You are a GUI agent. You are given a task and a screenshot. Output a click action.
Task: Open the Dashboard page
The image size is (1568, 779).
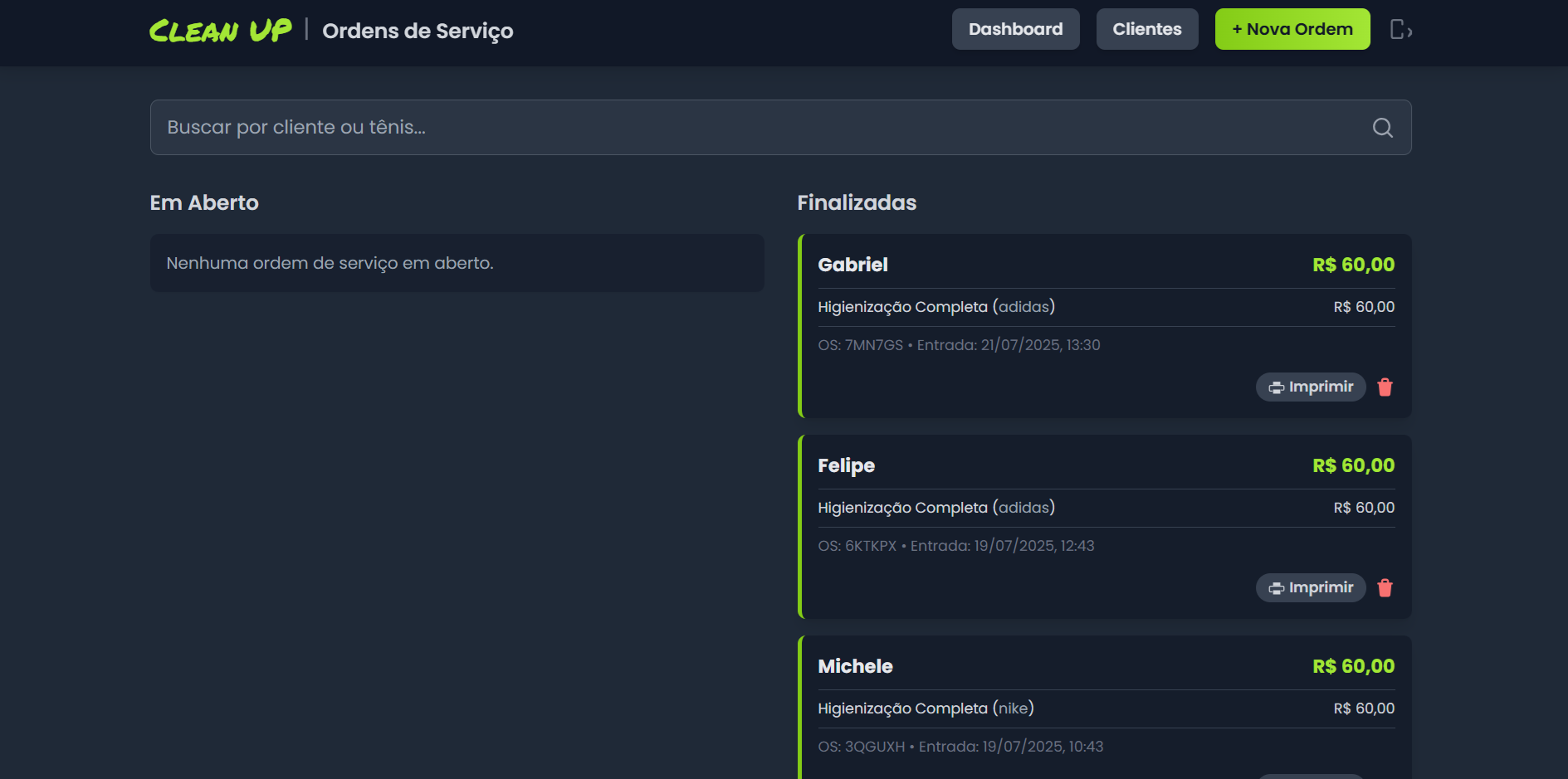1015,29
